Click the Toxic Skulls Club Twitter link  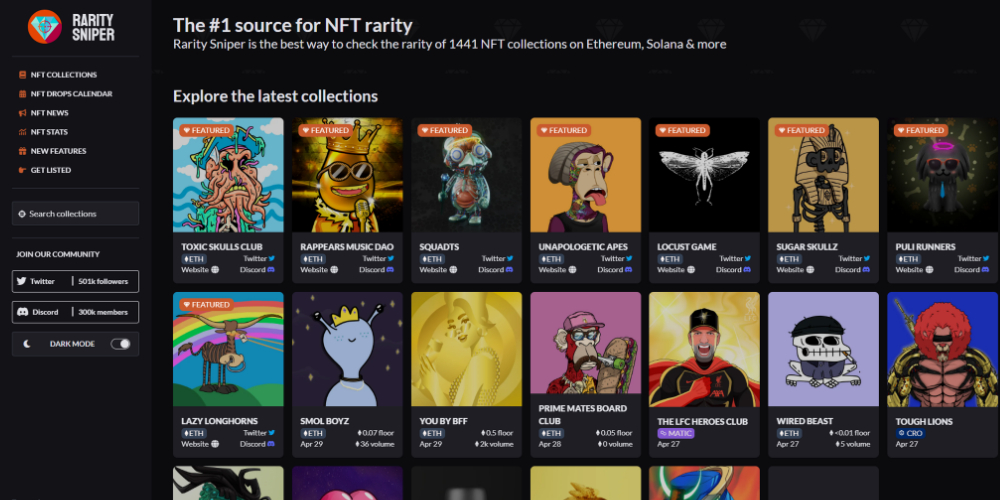coord(259,259)
